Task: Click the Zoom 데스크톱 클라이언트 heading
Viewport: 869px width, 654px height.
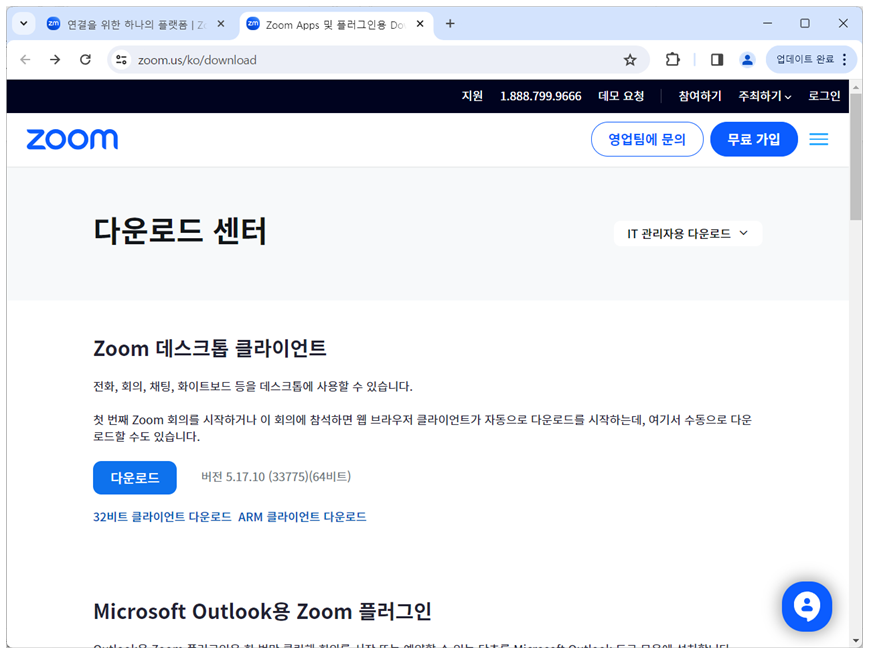Action: (210, 348)
